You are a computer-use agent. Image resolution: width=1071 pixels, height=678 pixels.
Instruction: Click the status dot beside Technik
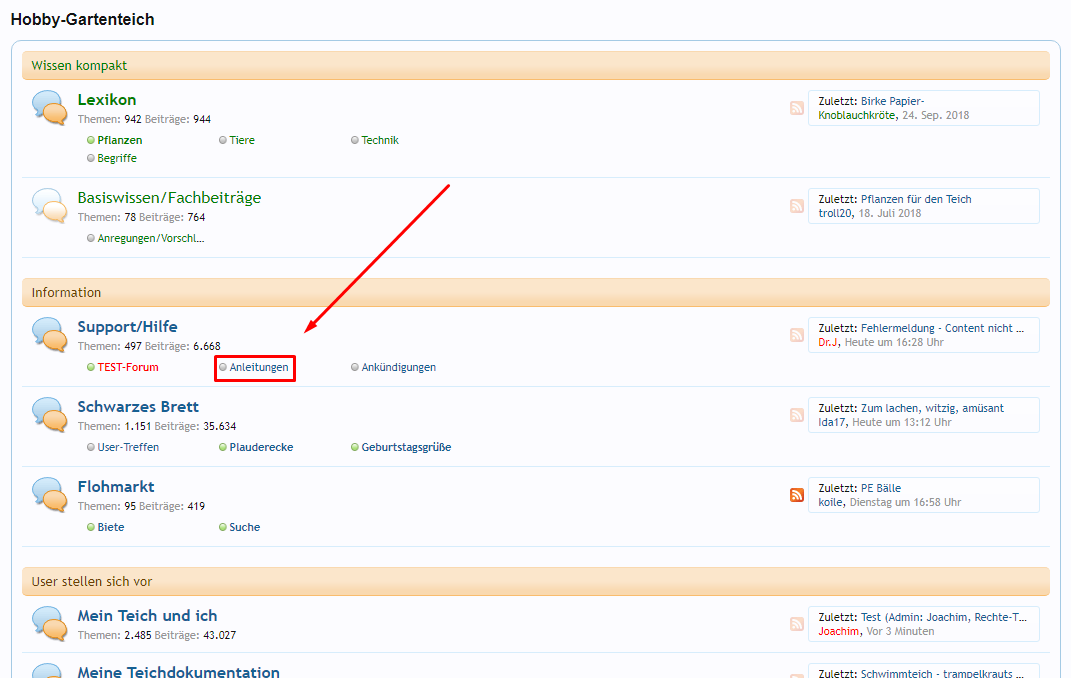pyautogui.click(x=354, y=140)
